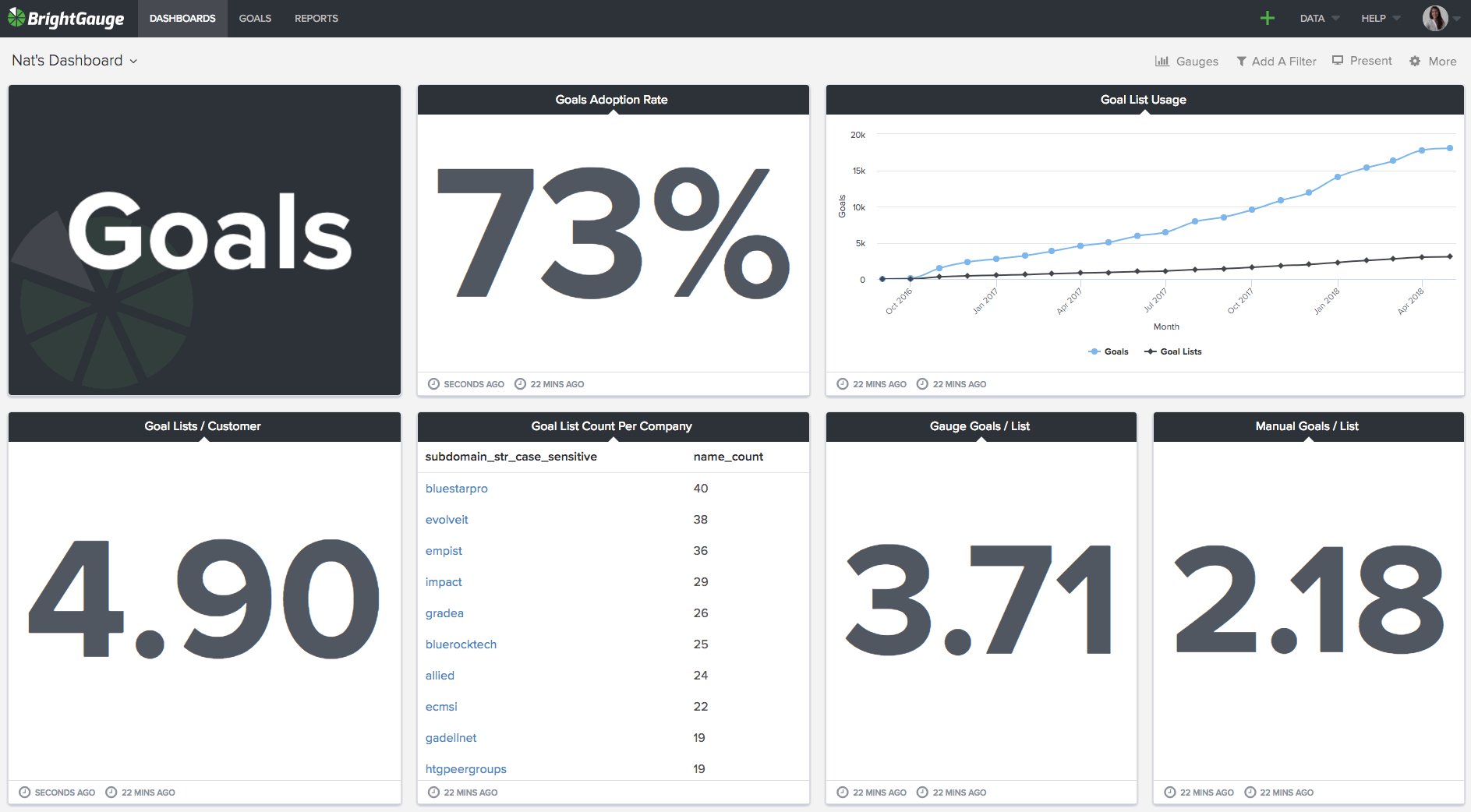
Task: Click the 3.71 Gauge Goals / List value
Action: pyautogui.click(x=979, y=598)
